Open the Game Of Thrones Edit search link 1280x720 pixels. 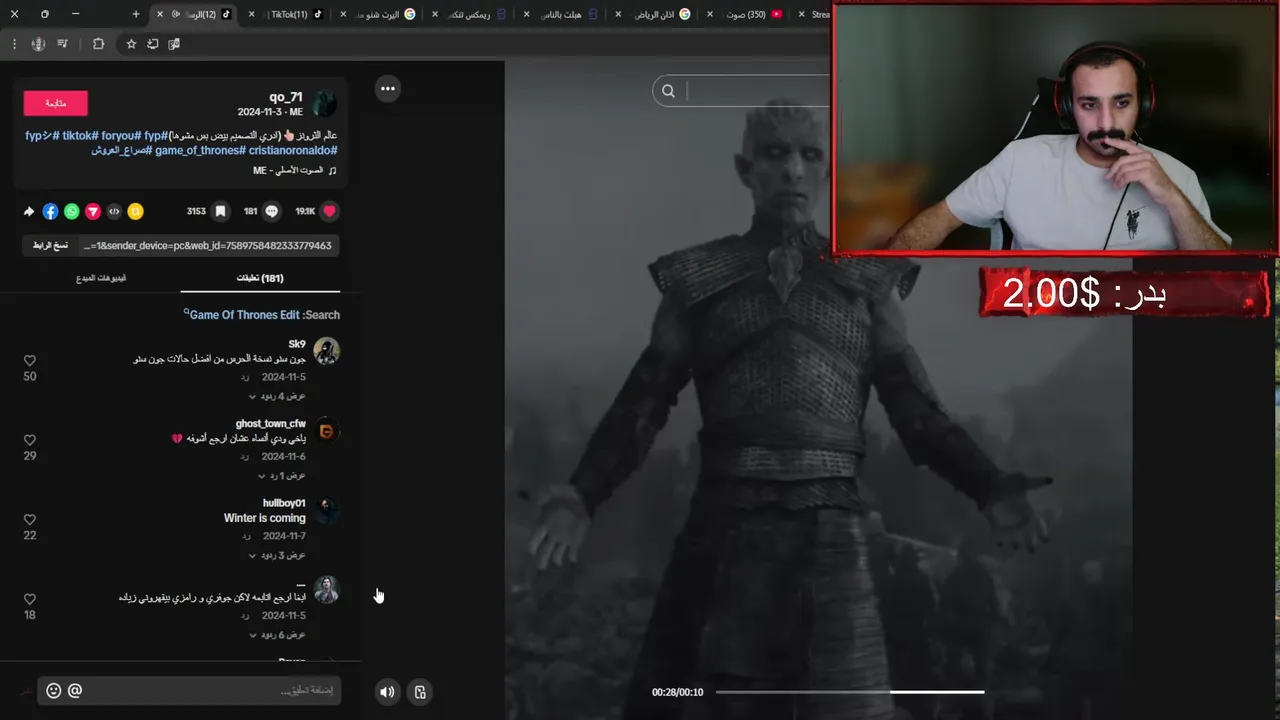[x=244, y=315]
